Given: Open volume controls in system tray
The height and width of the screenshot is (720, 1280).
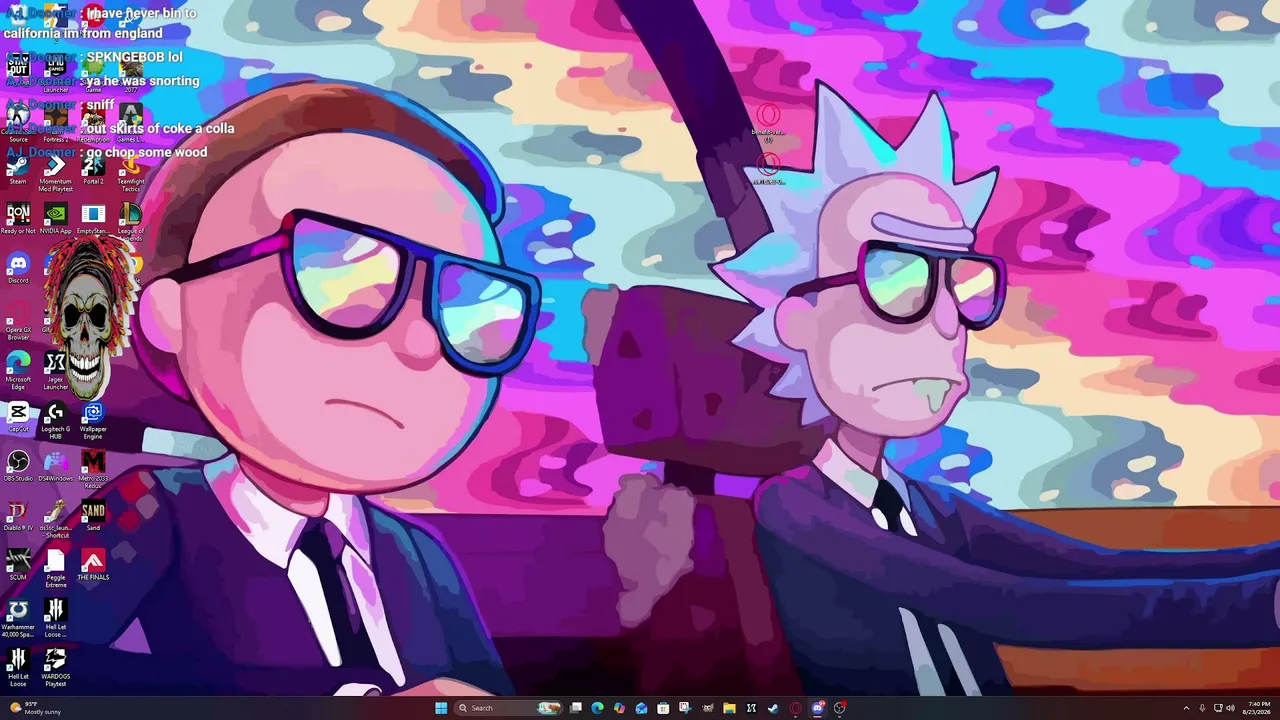Looking at the screenshot, I should (x=1230, y=708).
